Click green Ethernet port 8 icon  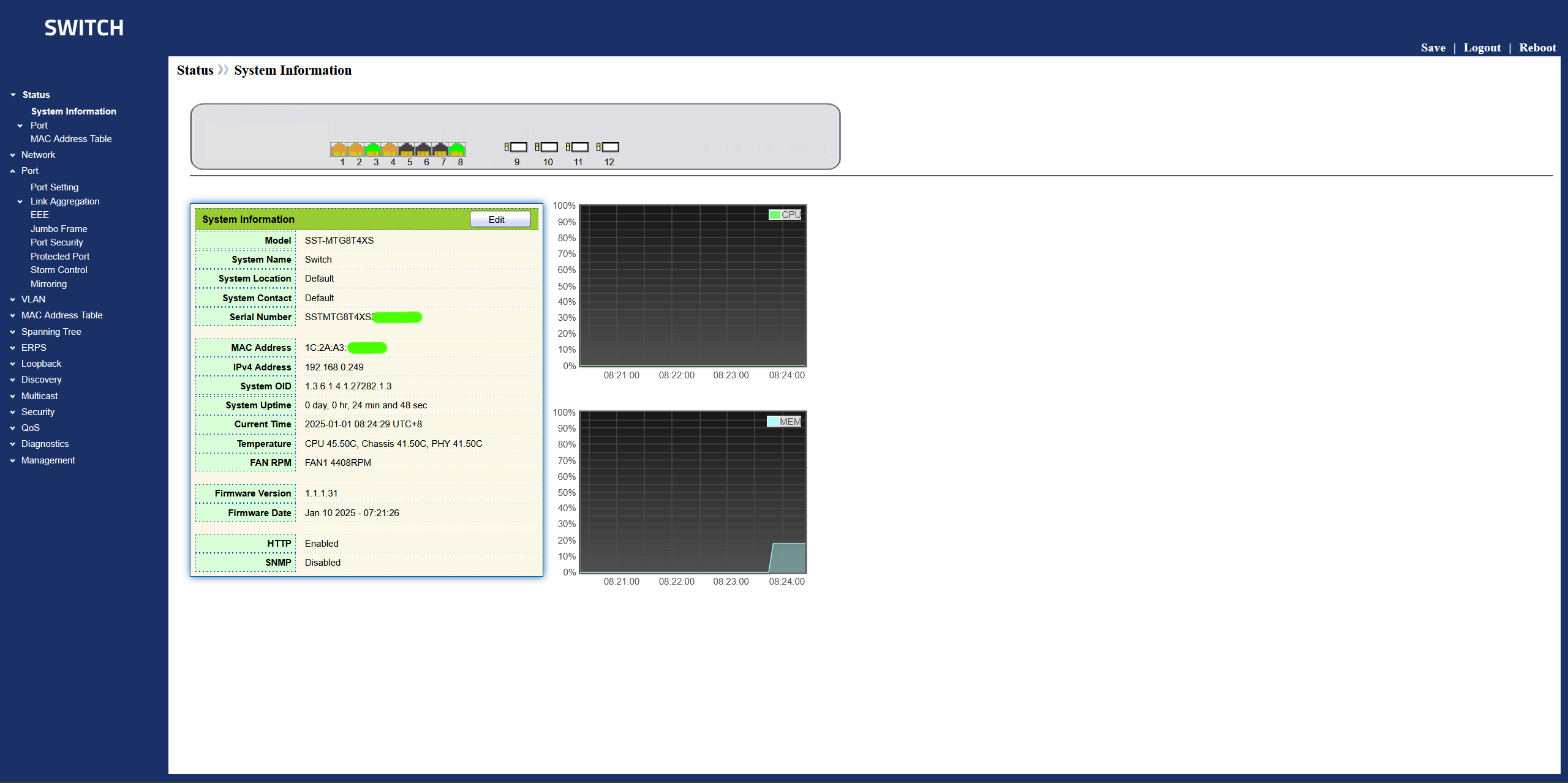click(457, 149)
